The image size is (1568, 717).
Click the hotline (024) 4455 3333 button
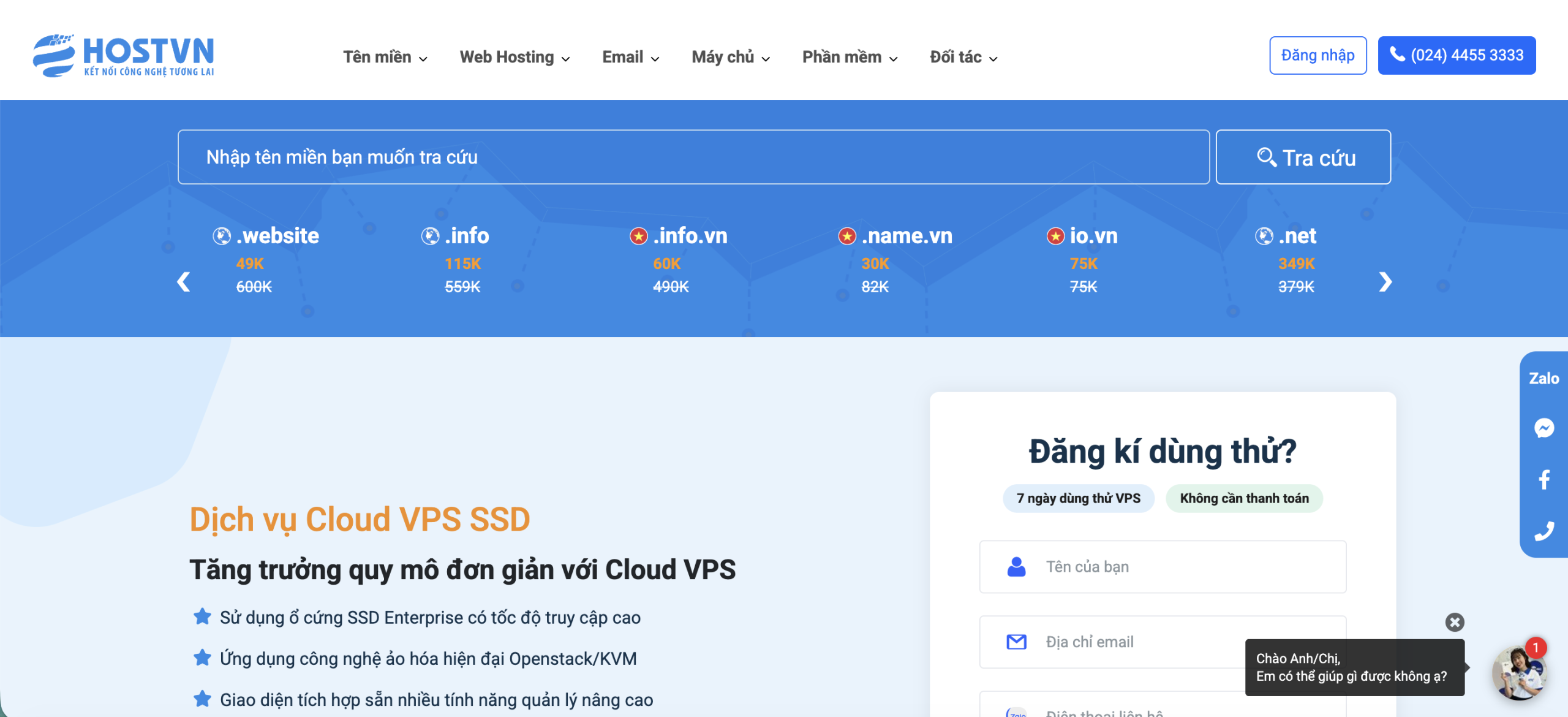click(1457, 55)
